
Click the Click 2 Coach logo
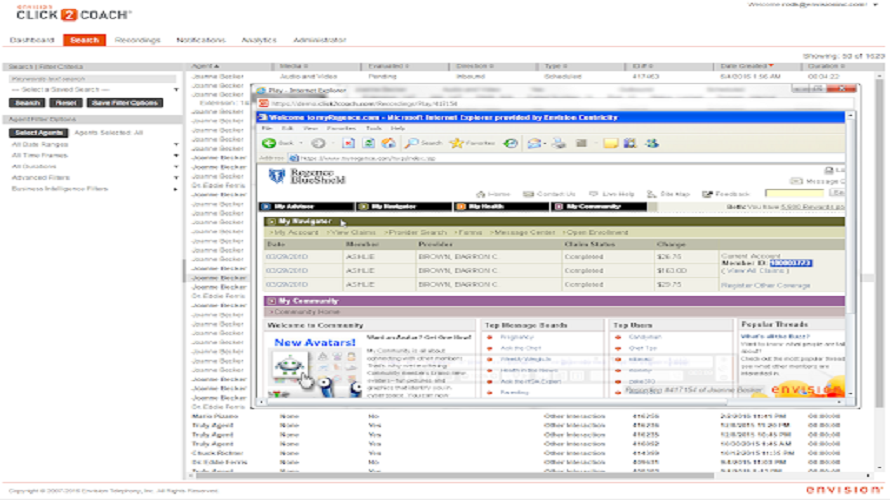point(74,12)
